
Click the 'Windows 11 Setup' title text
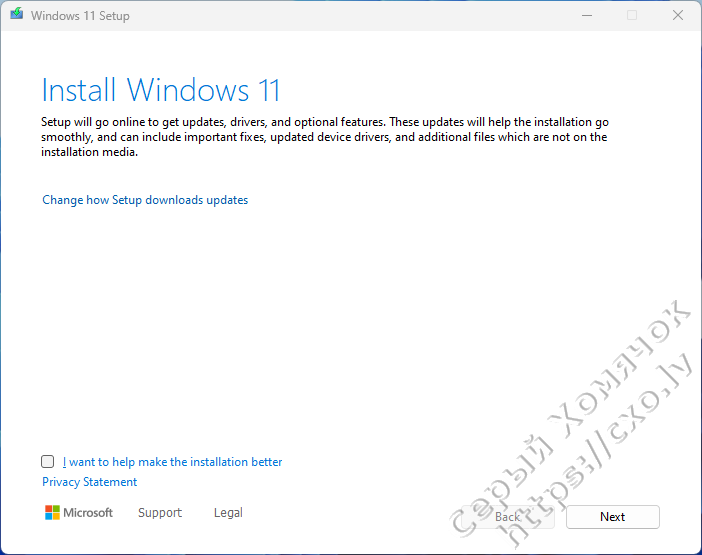click(80, 16)
